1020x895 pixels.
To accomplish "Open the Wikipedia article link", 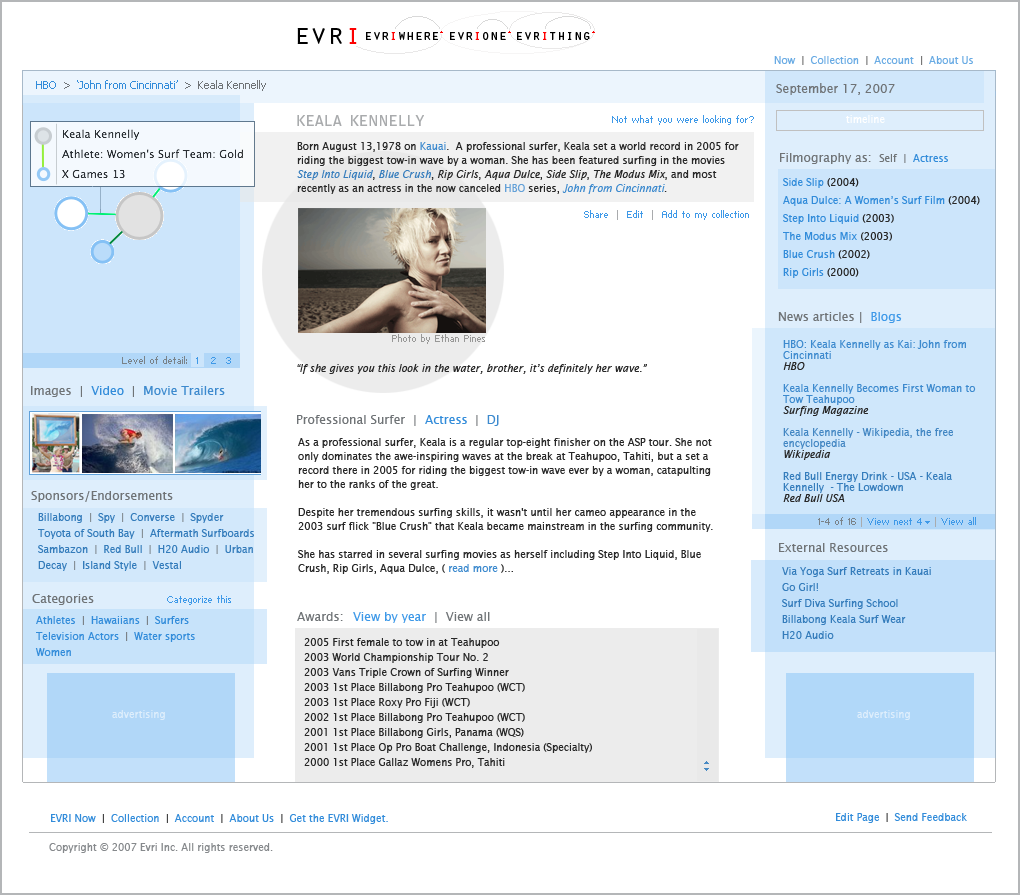I will tap(868, 438).
